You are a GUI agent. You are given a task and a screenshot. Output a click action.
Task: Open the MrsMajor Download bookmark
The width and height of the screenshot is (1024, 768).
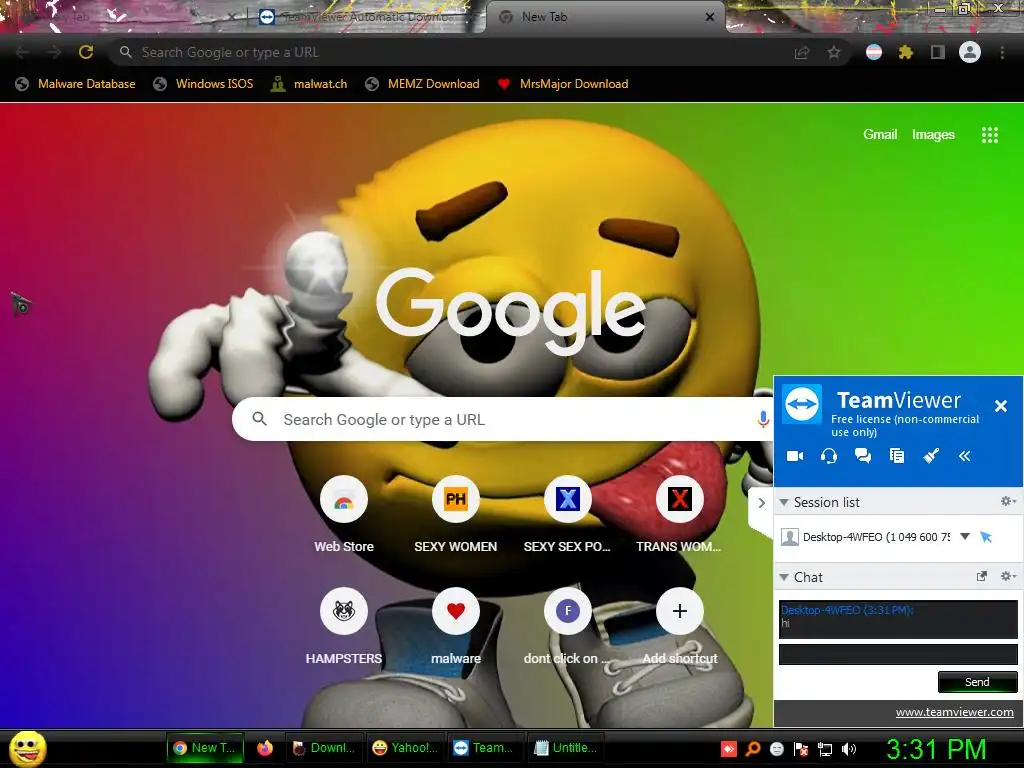pyautogui.click(x=563, y=84)
